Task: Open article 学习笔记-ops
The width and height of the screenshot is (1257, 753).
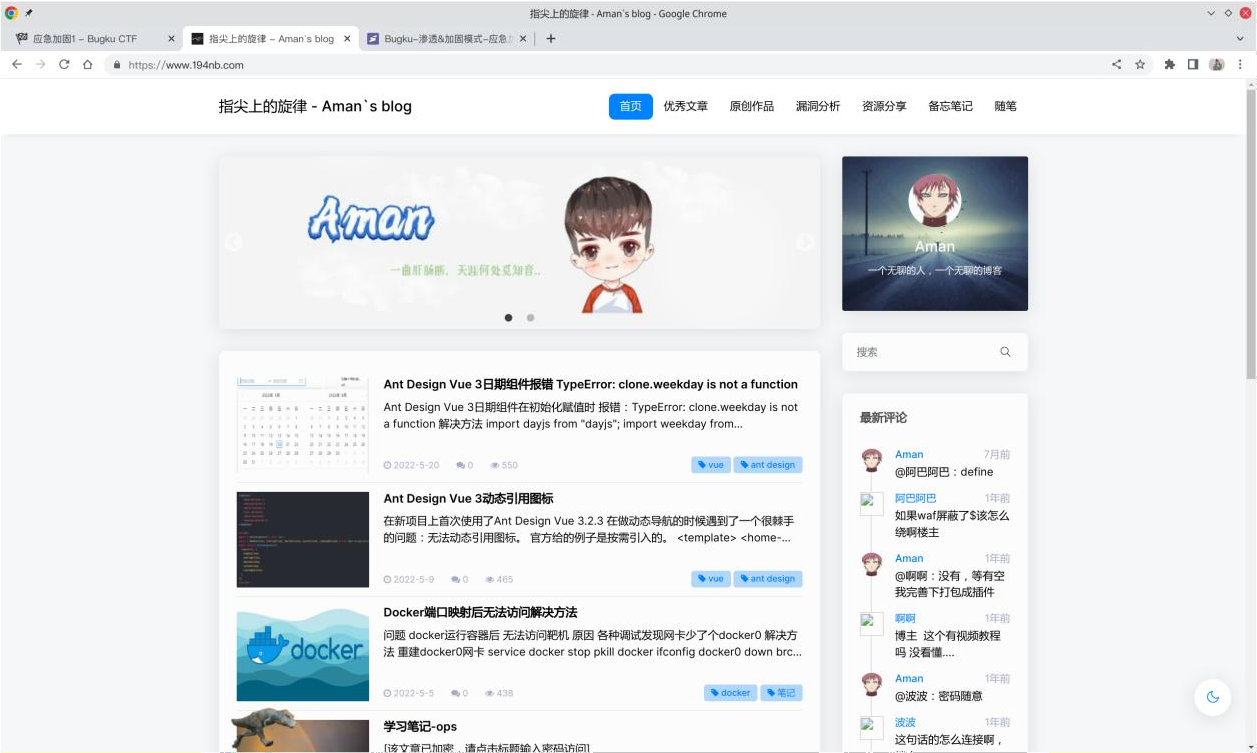Action: pos(420,726)
